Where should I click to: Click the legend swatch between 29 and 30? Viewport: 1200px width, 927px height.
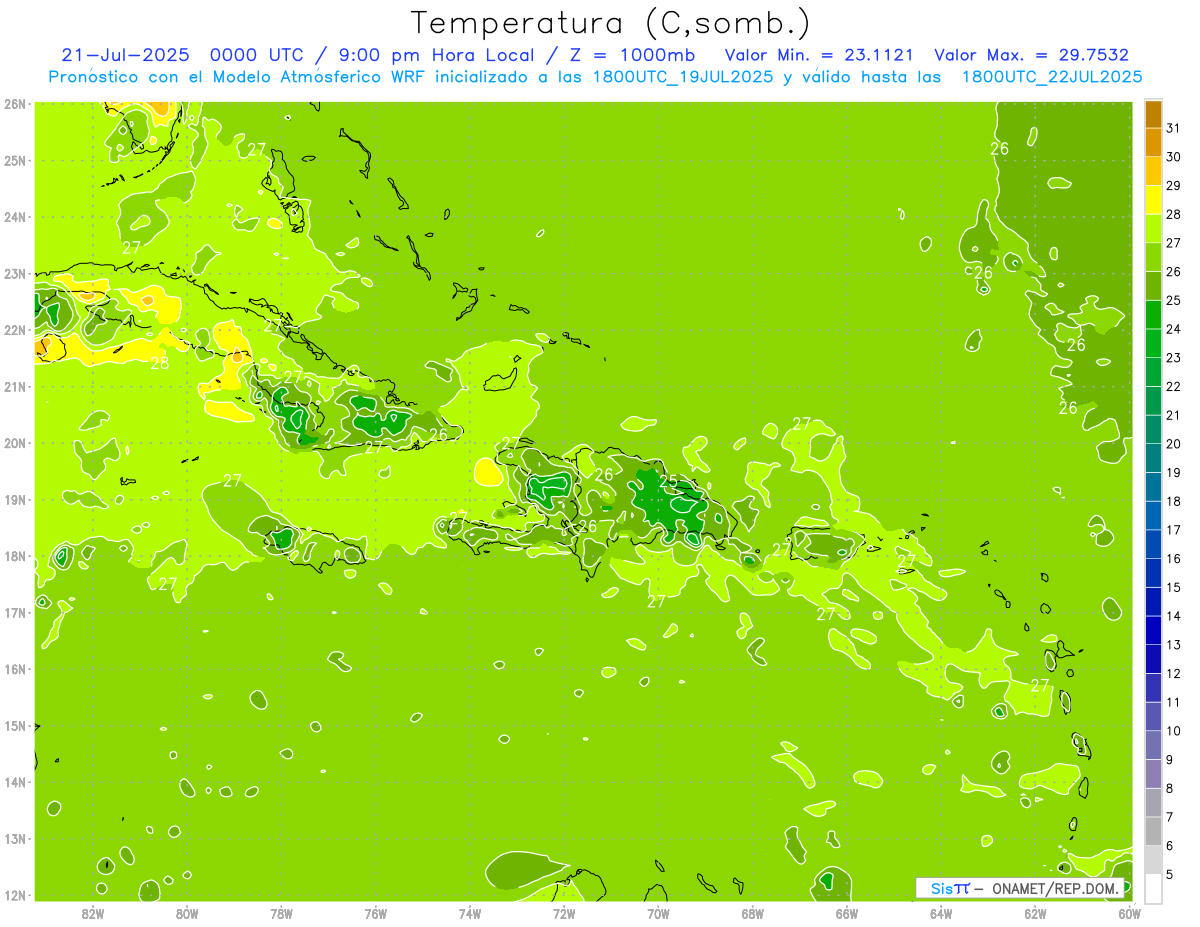click(x=1153, y=171)
